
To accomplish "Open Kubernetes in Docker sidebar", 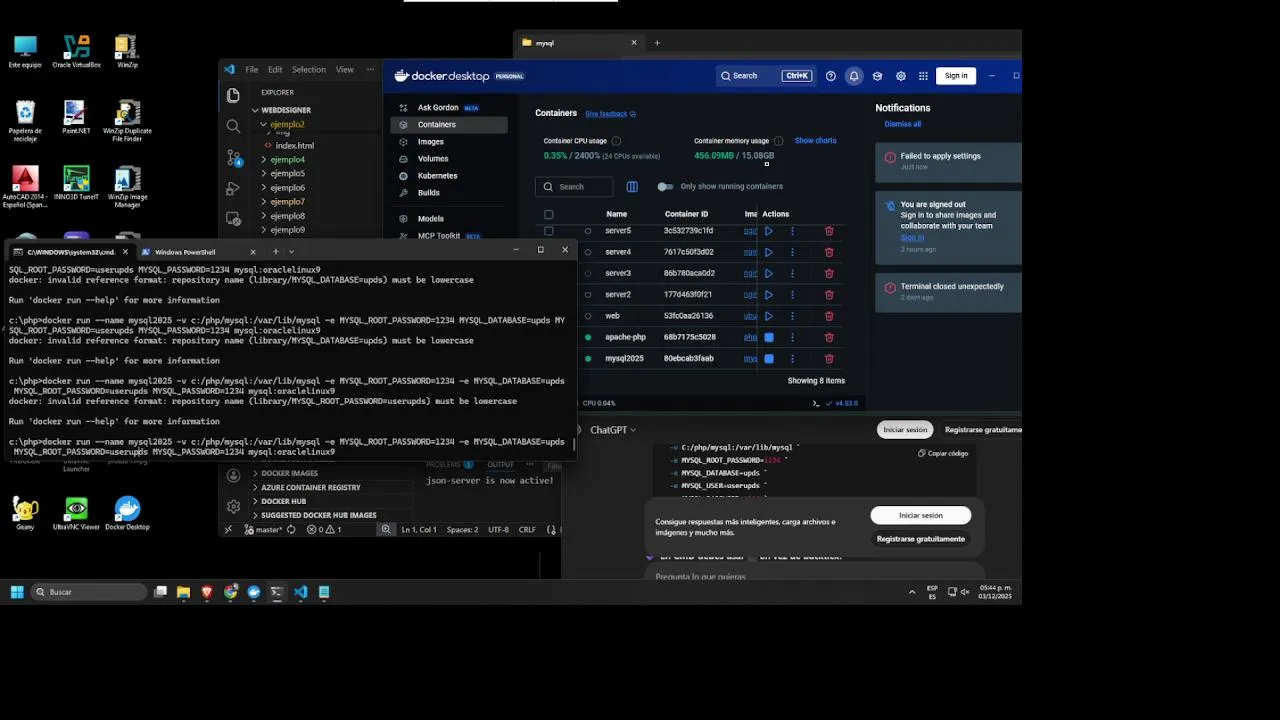I will [449, 176].
